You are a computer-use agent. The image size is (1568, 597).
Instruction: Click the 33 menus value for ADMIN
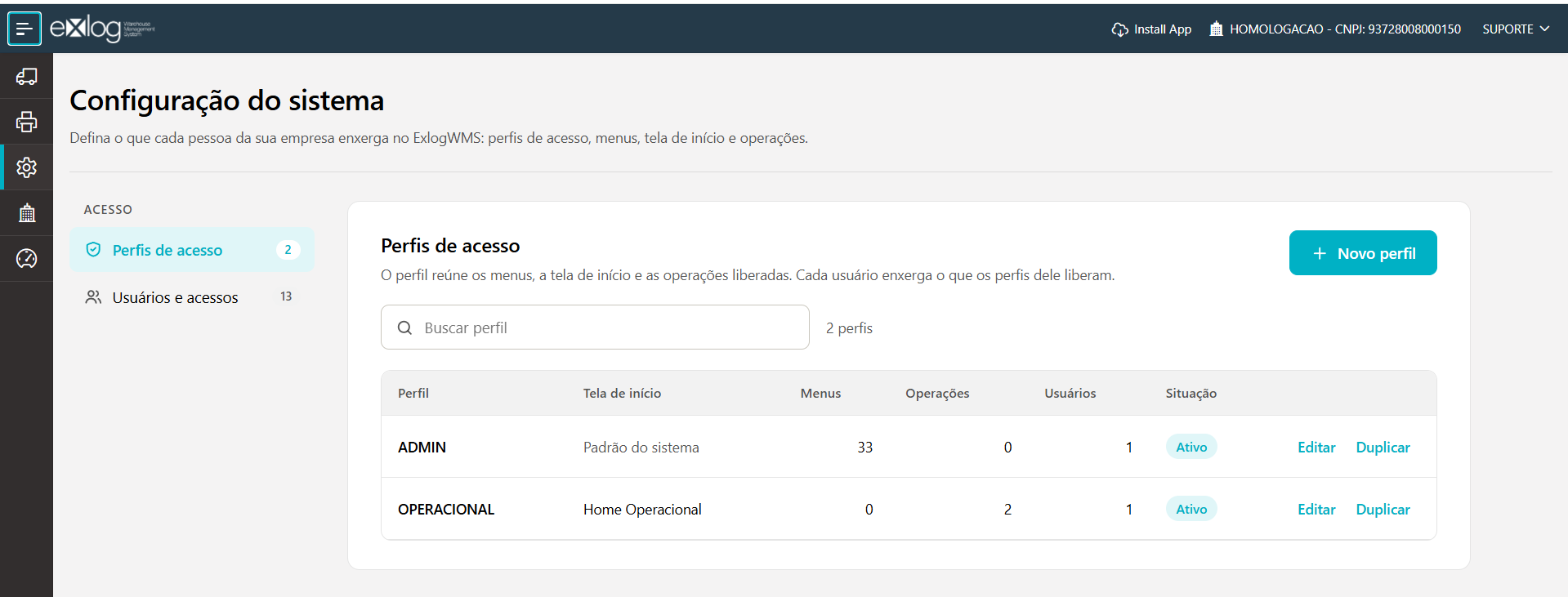pos(865,448)
